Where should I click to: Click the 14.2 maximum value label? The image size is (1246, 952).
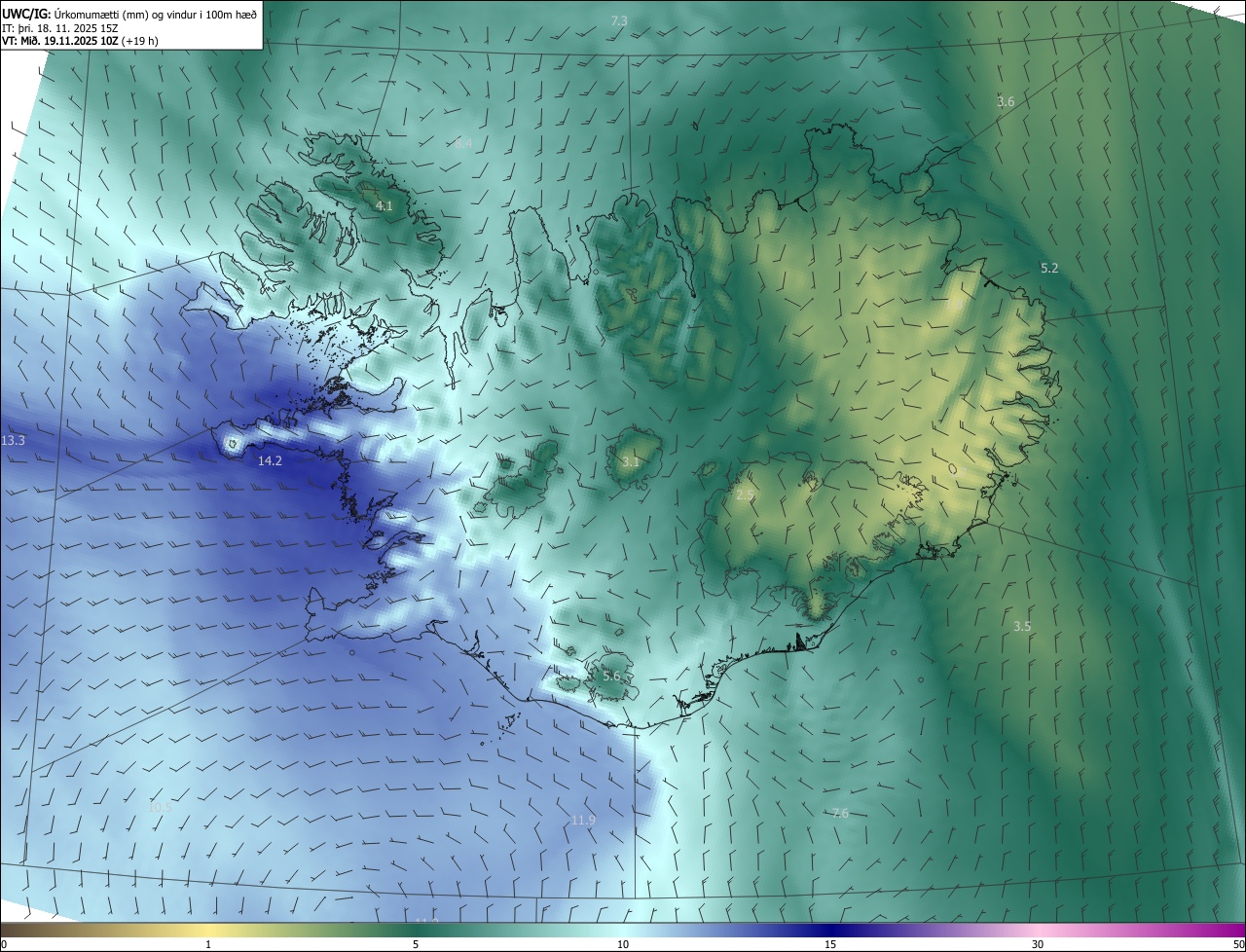(x=270, y=461)
